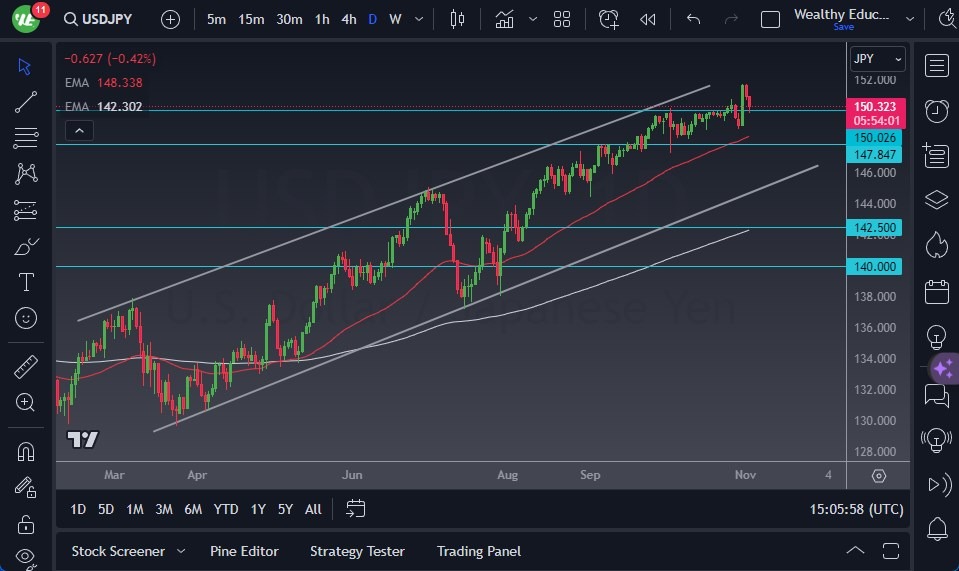Open the JPY currency dropdown
Viewport: 959px width, 571px height.
pyautogui.click(x=877, y=59)
